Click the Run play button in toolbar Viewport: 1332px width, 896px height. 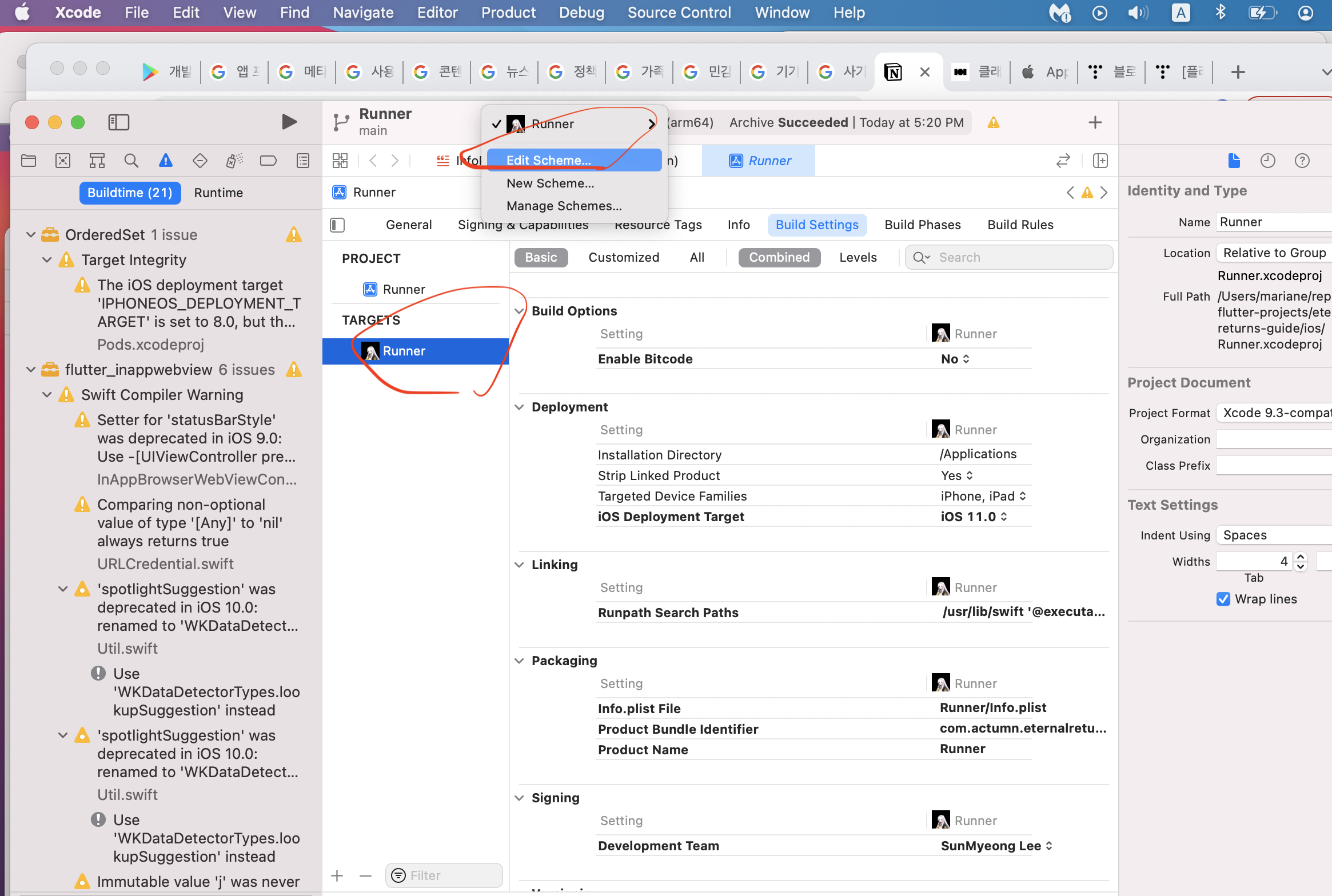289,122
